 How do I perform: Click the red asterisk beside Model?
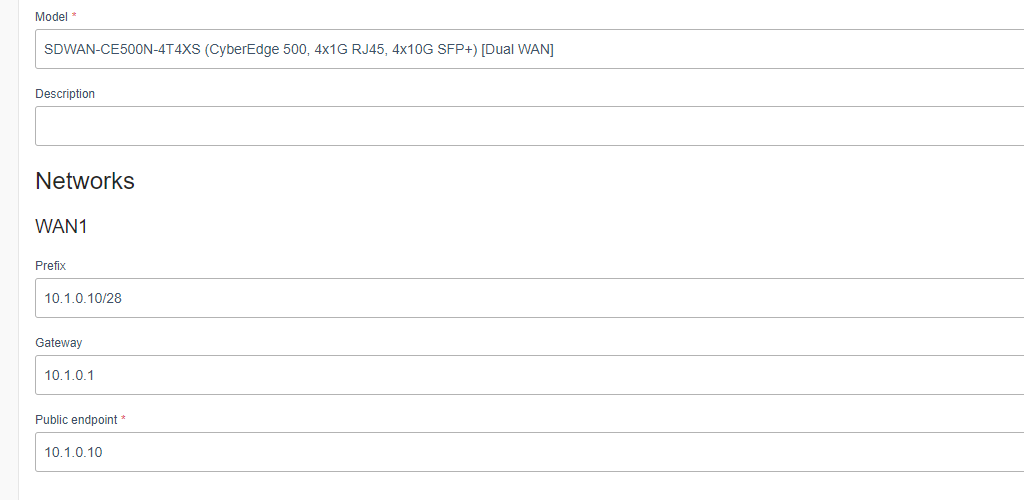tap(74, 17)
